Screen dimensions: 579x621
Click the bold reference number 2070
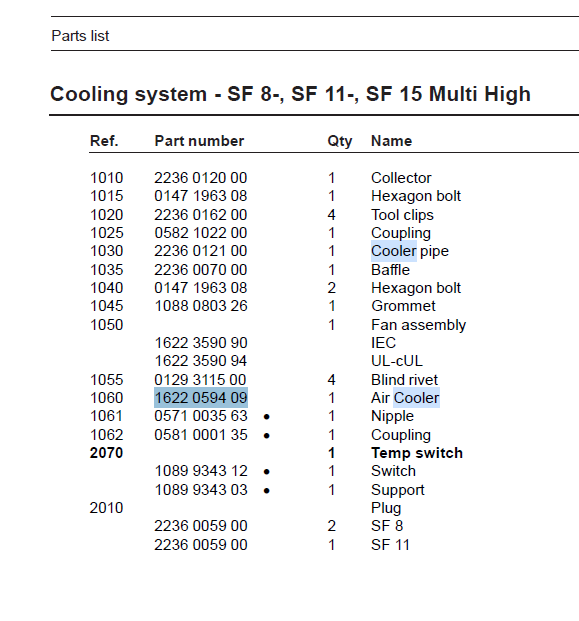pos(107,453)
